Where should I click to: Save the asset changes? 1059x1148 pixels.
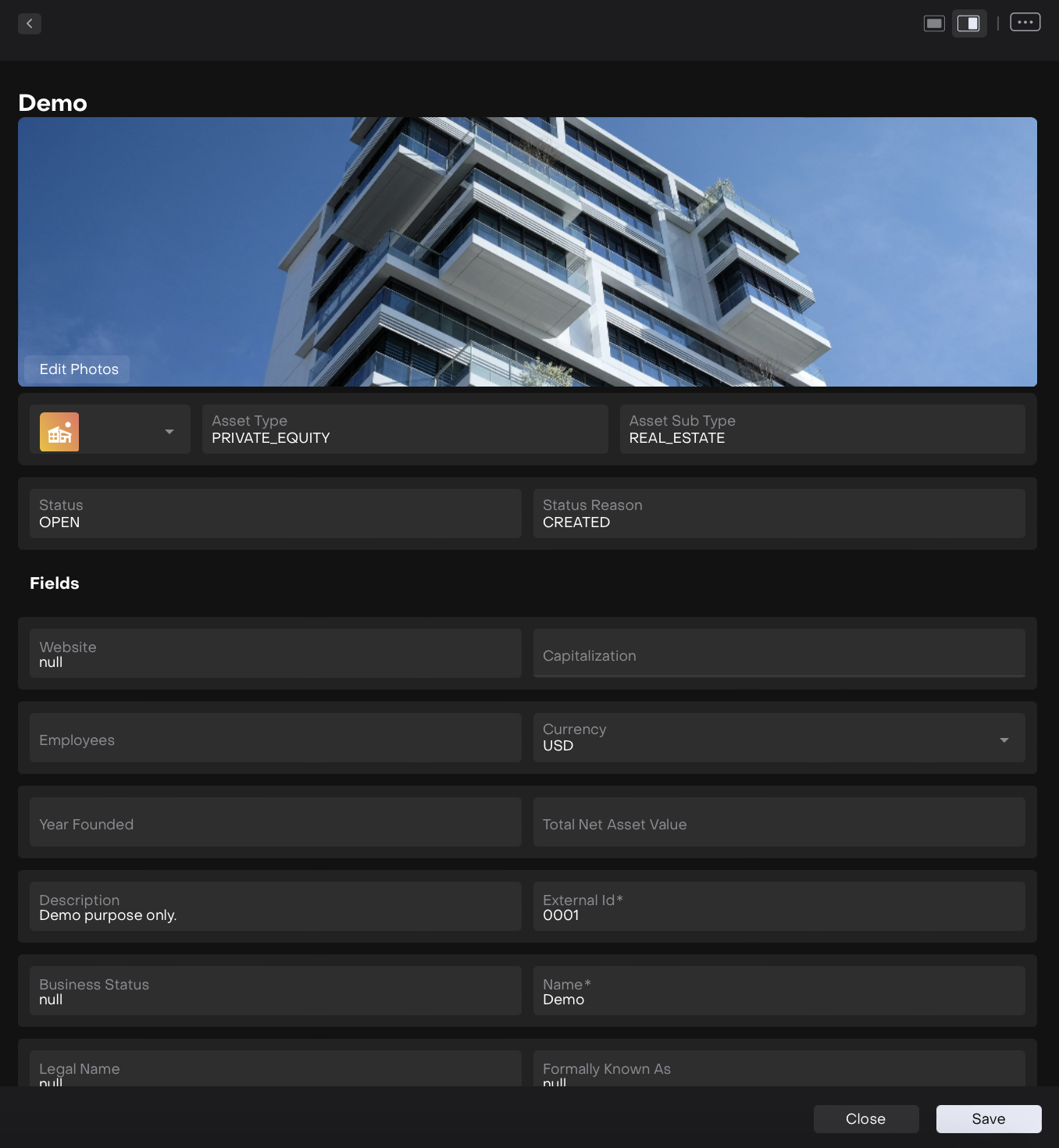988,1118
